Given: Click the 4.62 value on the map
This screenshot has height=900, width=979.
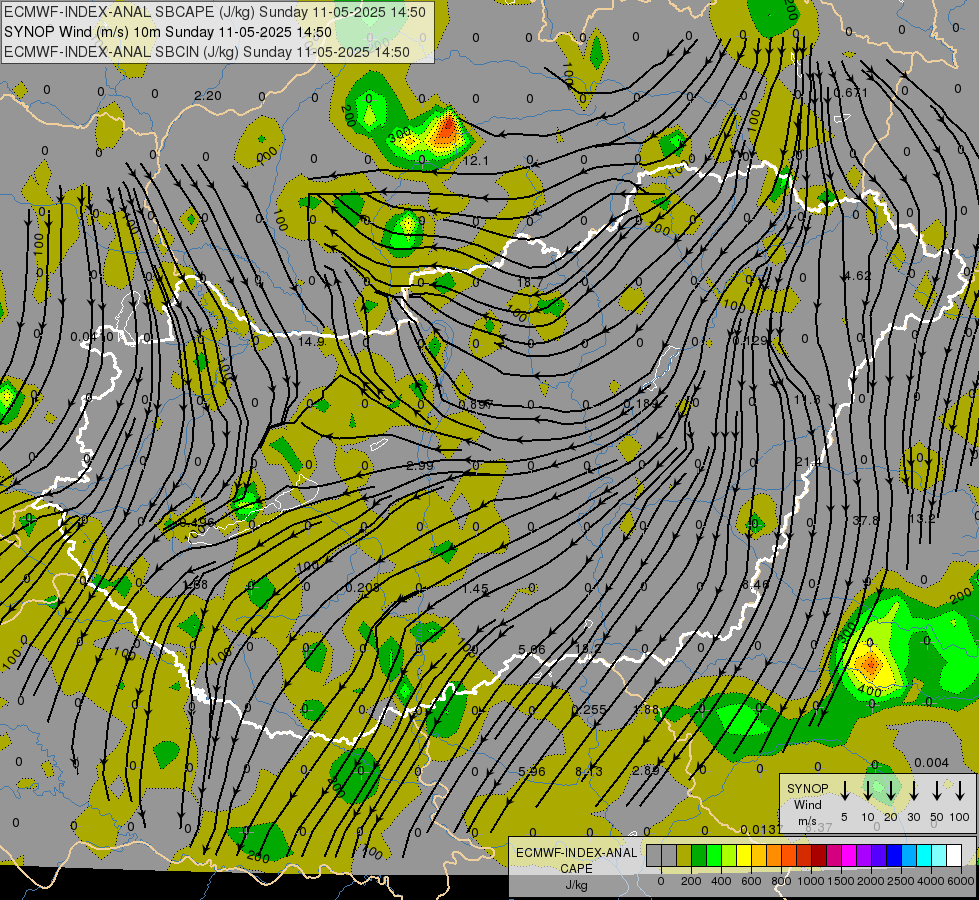Looking at the screenshot, I should point(857,275).
